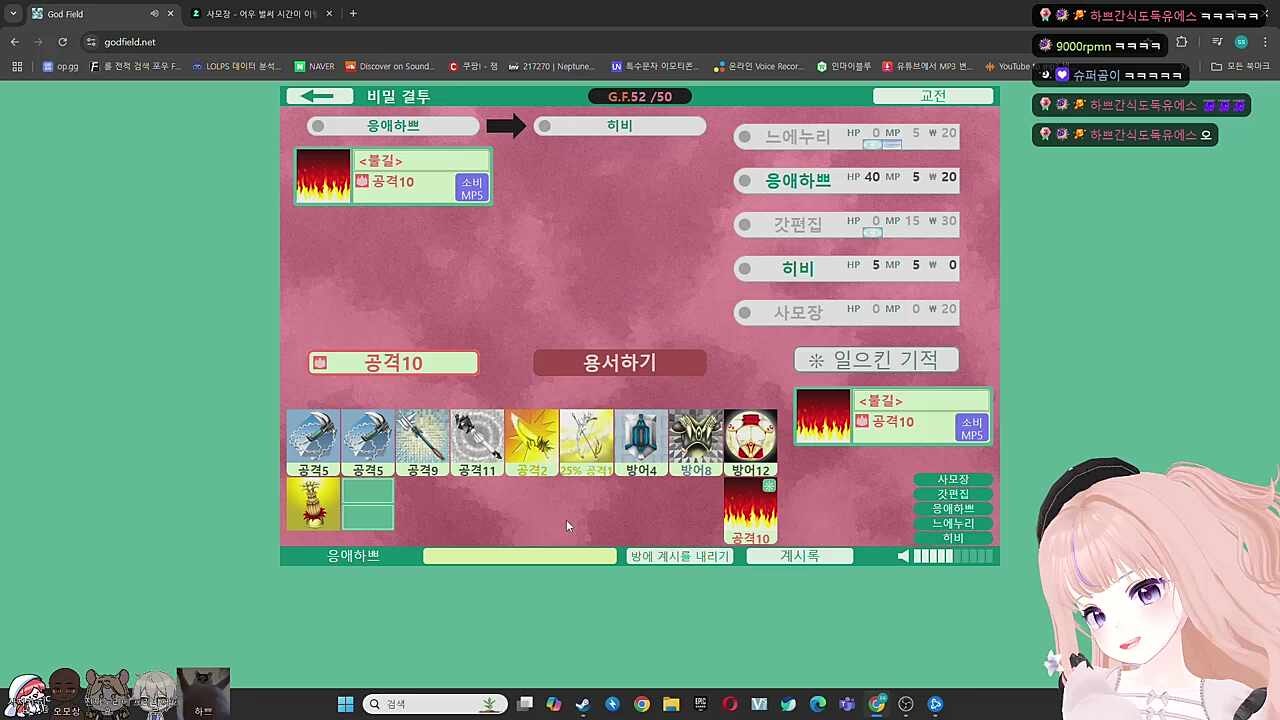The height and width of the screenshot is (720, 1280).
Task: Open the 계시록 log button
Action: click(800, 556)
